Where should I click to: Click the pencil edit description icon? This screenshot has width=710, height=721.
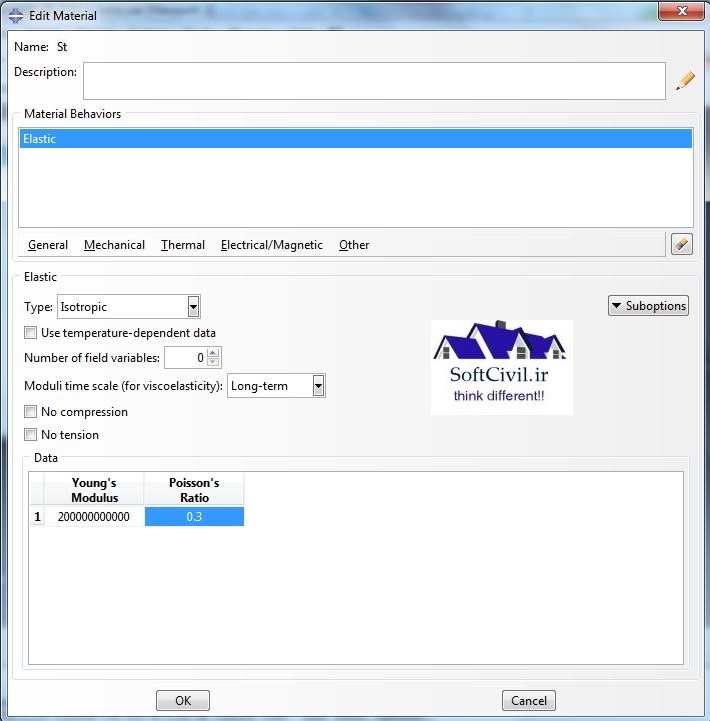coord(685,80)
